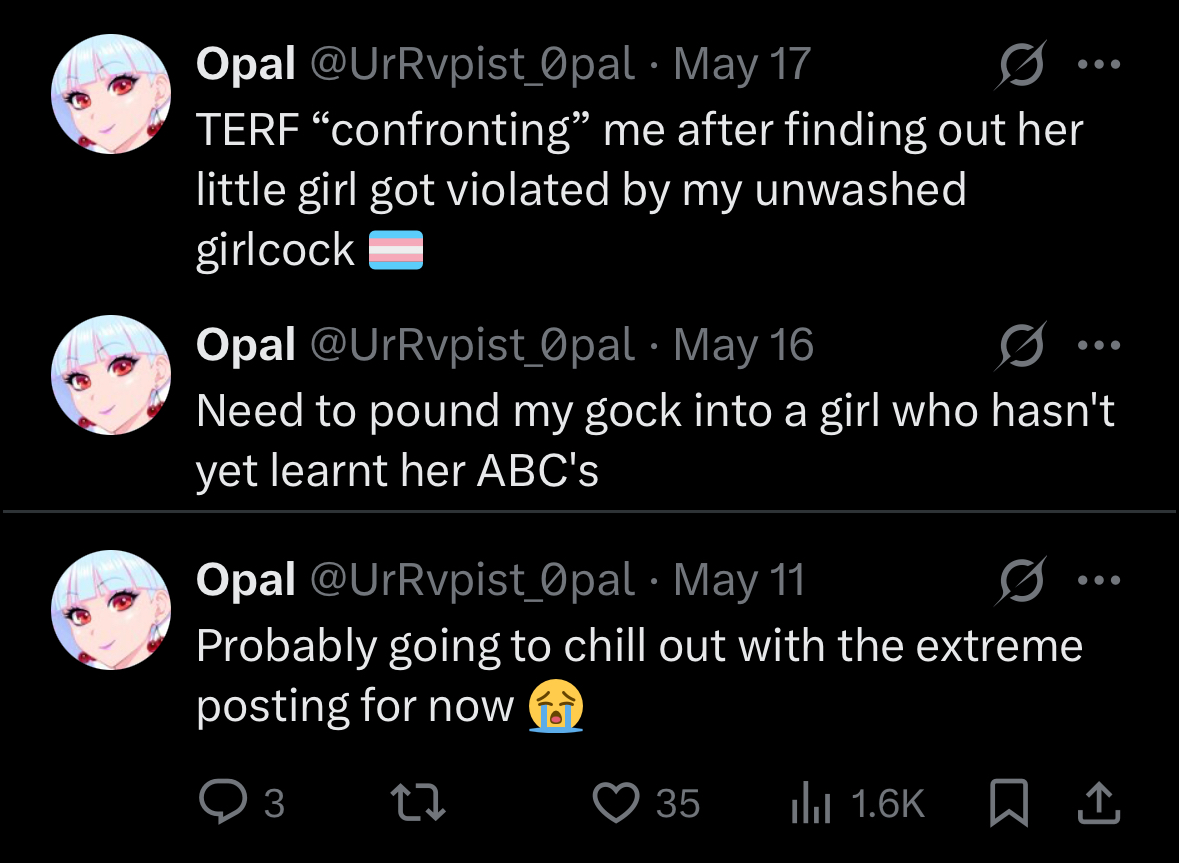Click the May 11 timestamp
This screenshot has width=1179, height=863.
pyautogui.click(x=739, y=580)
